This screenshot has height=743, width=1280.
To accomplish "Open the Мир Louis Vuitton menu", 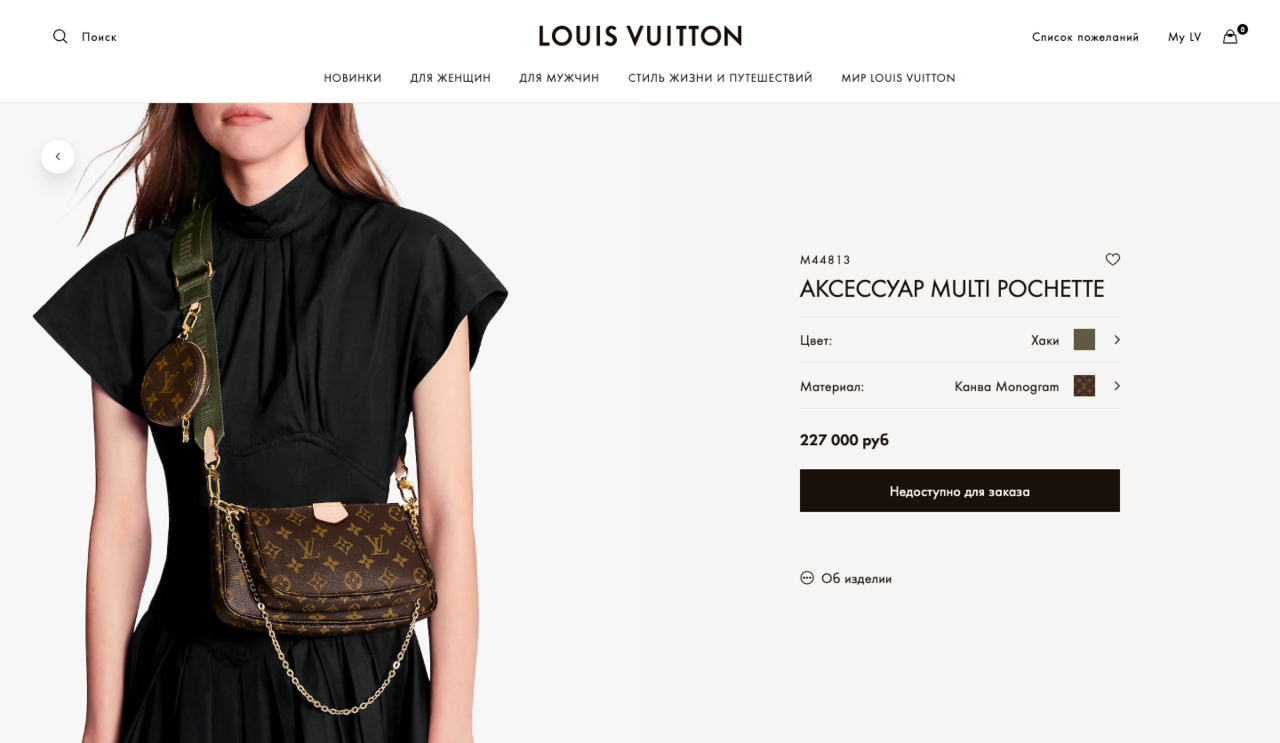I will tap(898, 78).
